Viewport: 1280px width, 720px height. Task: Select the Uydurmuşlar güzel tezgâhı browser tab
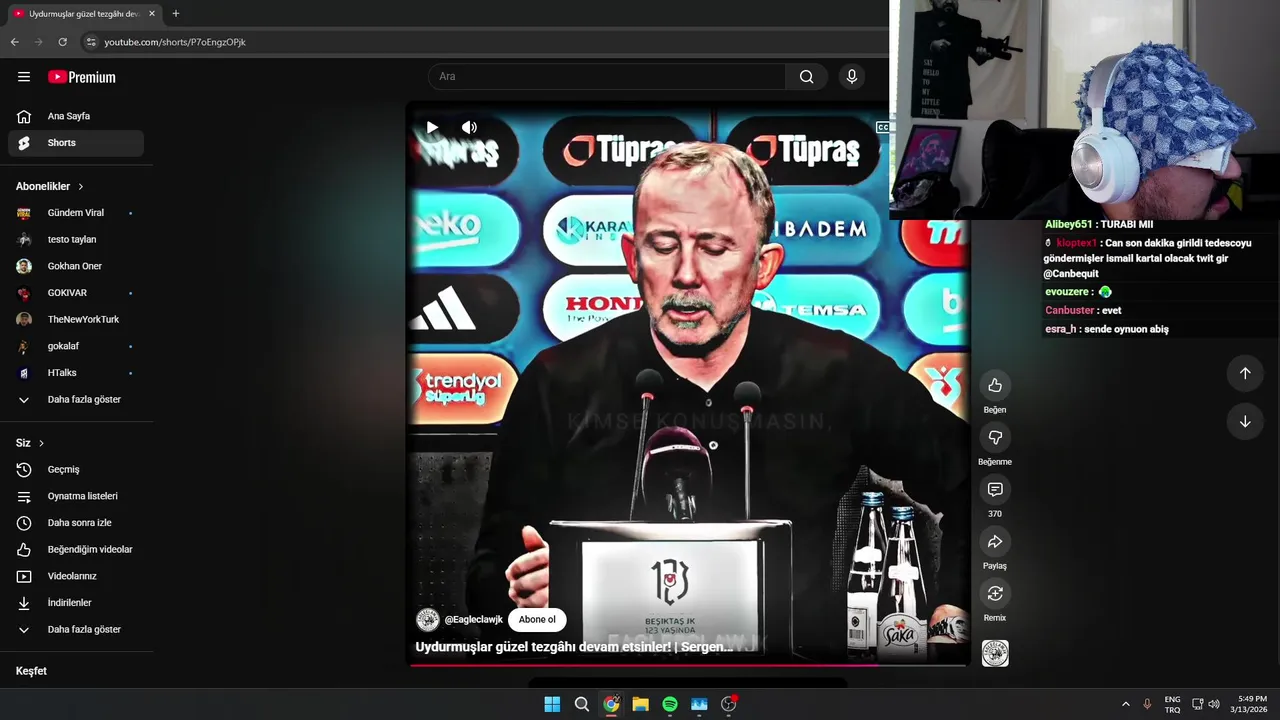click(x=83, y=14)
